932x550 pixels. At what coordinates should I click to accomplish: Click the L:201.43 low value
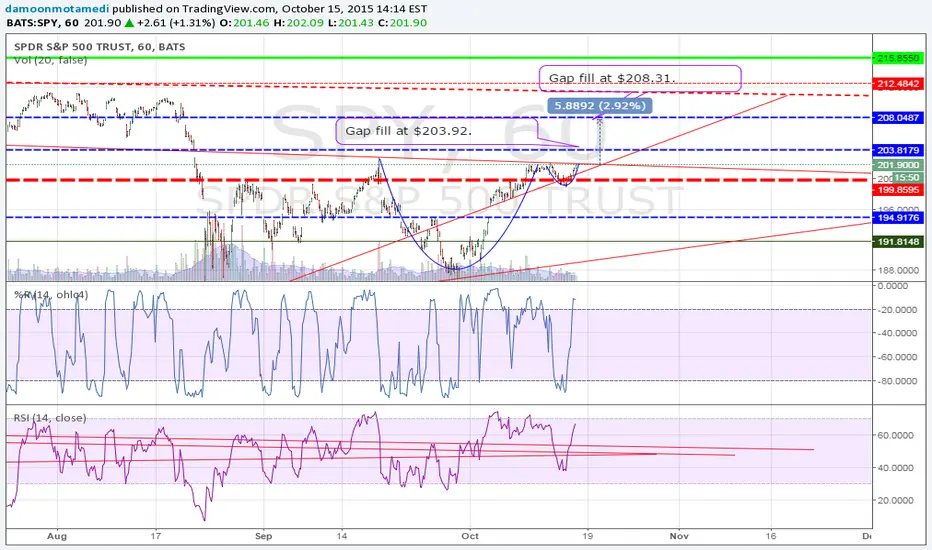pos(351,23)
